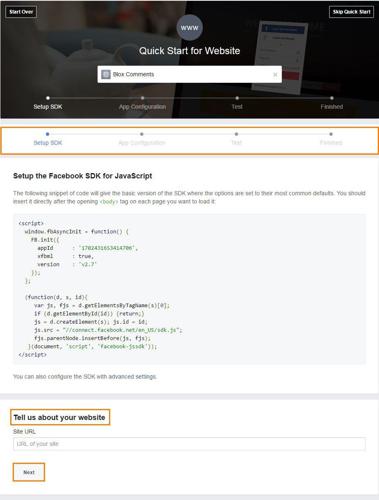This screenshot has width=379, height=500.
Task: Select Setup SDK step in dark header
Action: point(48,107)
